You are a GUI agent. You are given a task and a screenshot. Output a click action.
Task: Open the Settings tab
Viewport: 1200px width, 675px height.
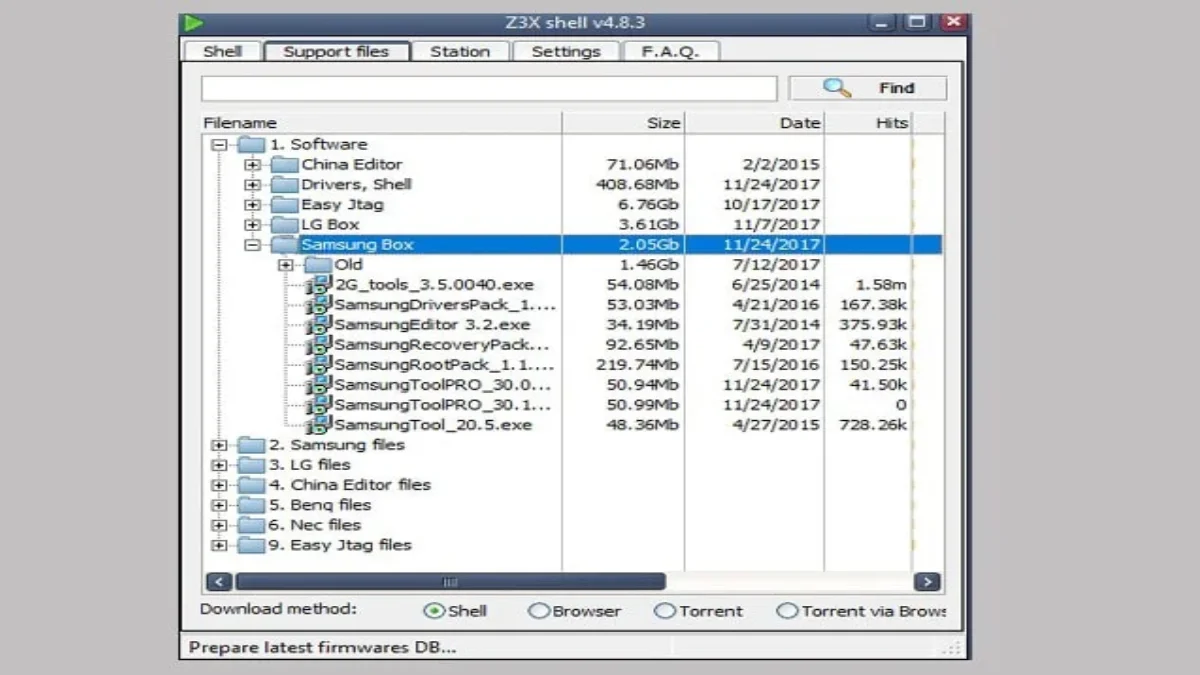[566, 51]
